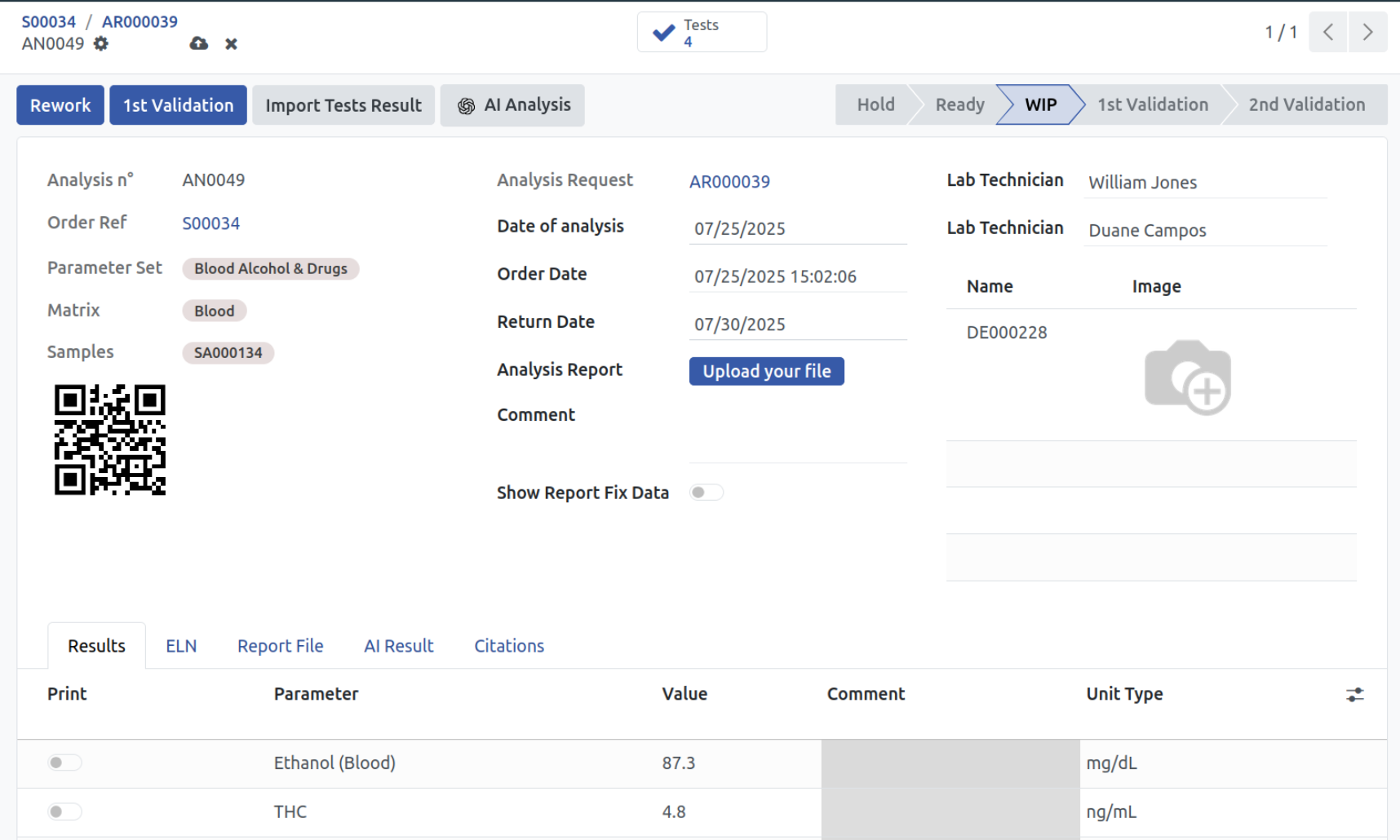1400x840 pixels.
Task: Open the Citations tab
Action: 509,646
